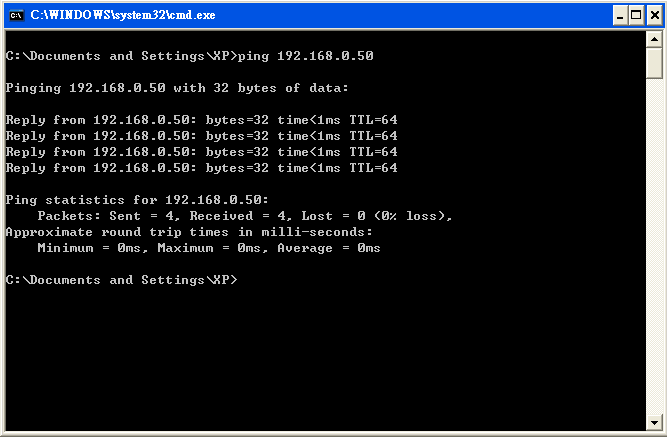This screenshot has width=667, height=437.
Task: Open the cmd.exe system menu icon
Action: click(15, 15)
